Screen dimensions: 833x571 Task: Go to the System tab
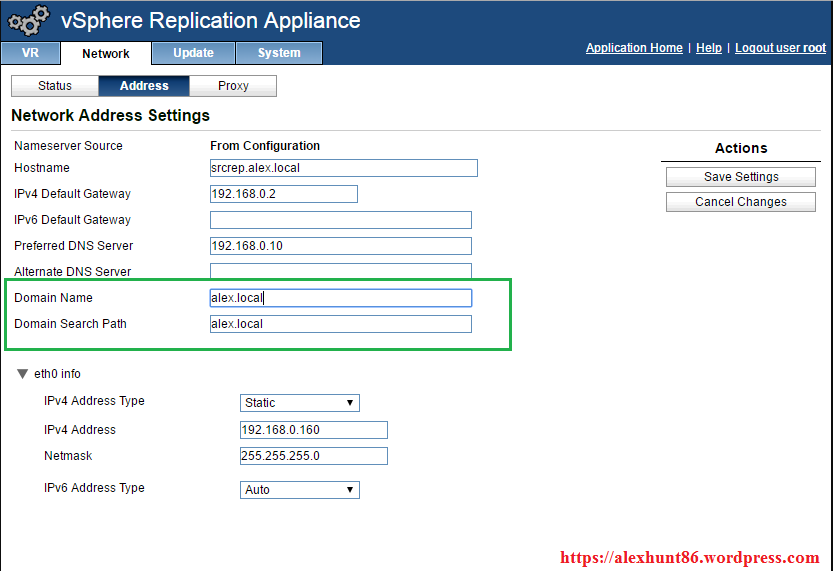click(279, 53)
